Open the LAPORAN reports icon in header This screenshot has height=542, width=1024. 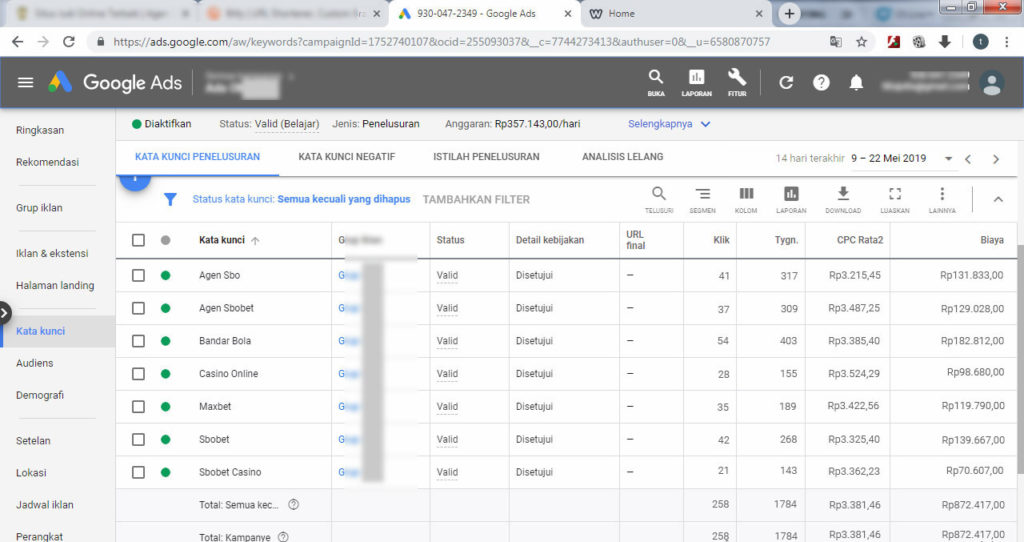coord(696,81)
